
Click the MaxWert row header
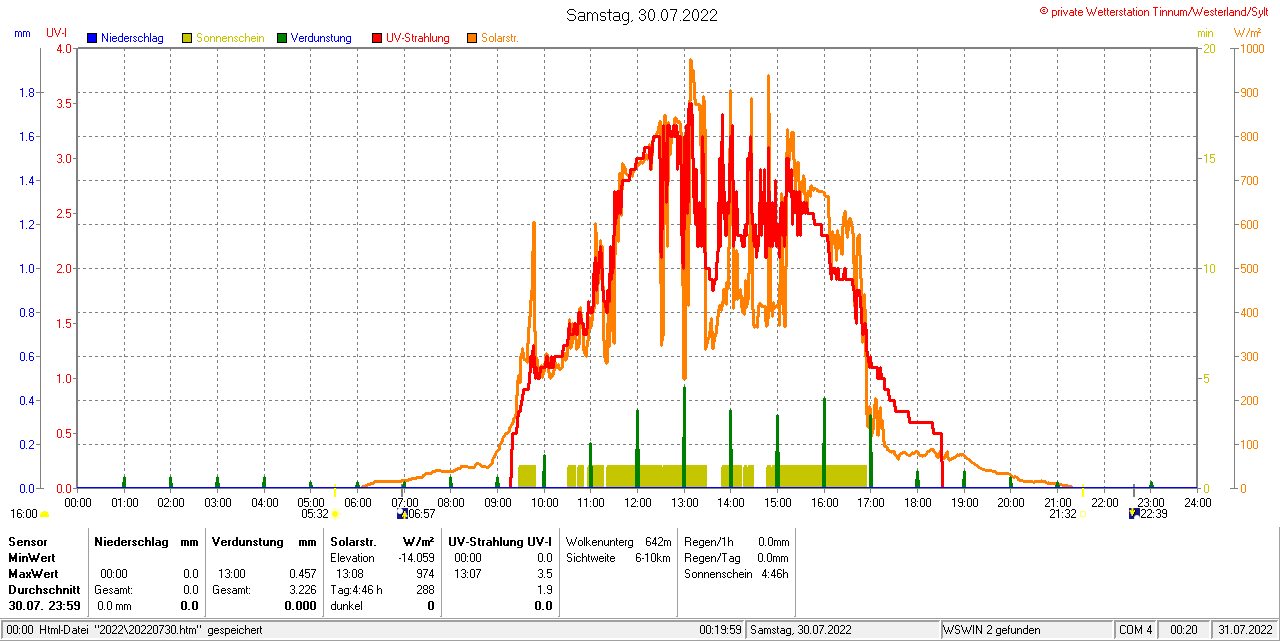(33, 573)
